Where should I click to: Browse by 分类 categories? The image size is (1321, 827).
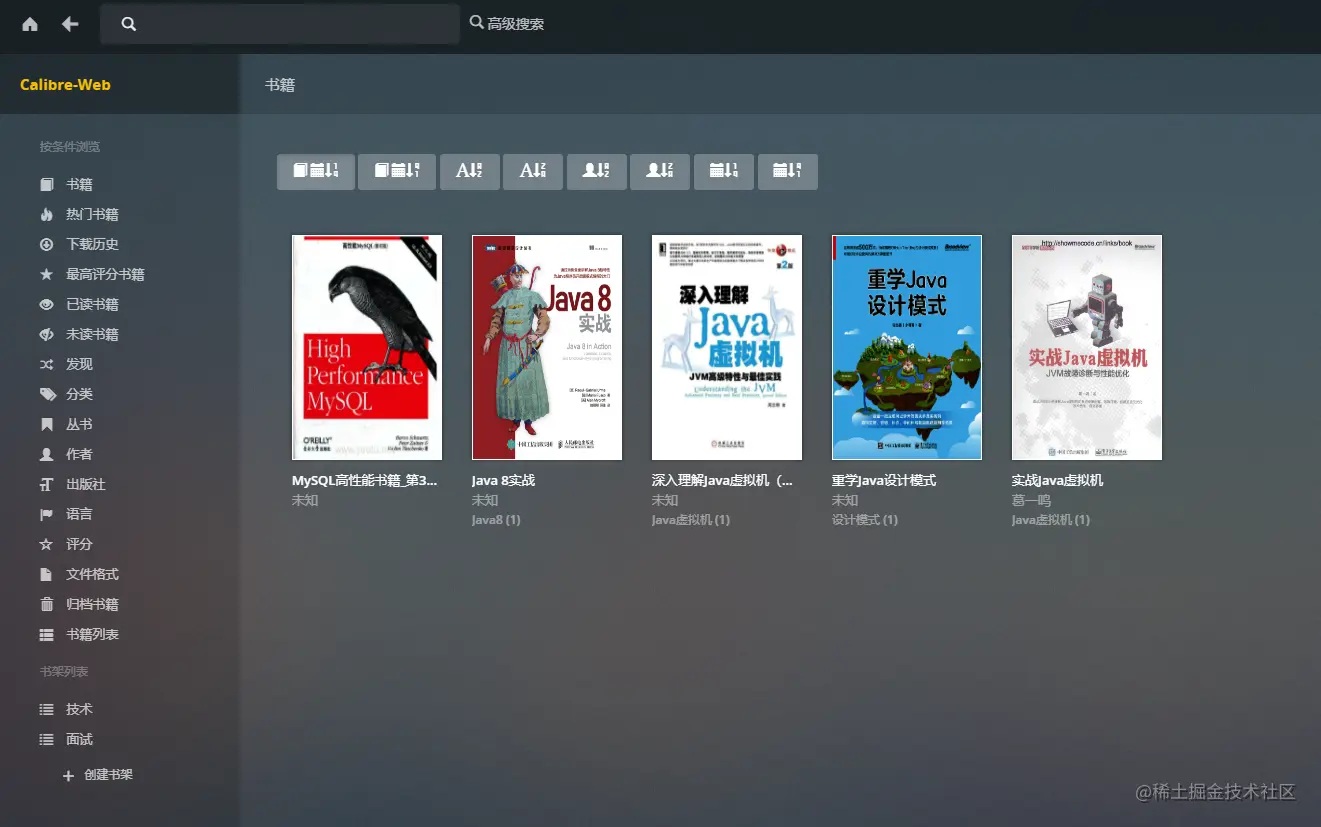79,394
